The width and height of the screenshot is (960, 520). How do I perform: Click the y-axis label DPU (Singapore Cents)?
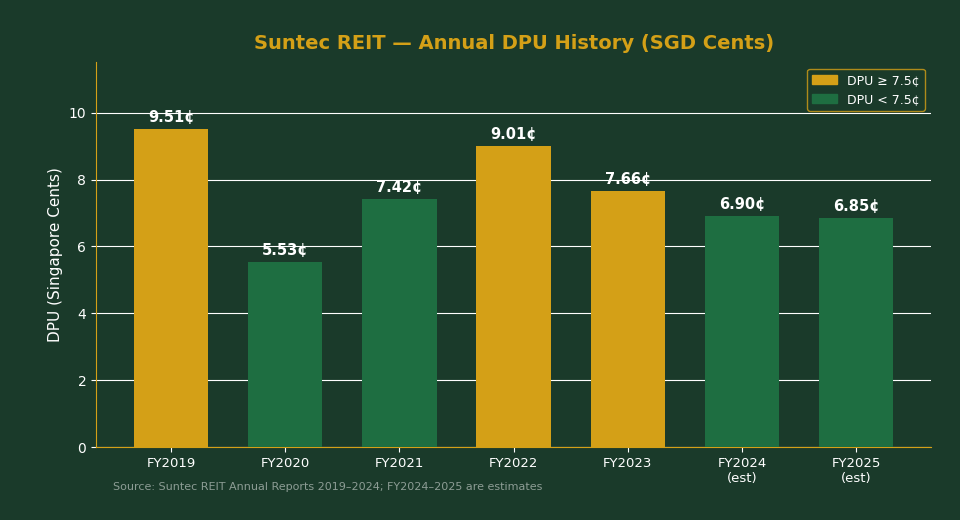pos(54,255)
